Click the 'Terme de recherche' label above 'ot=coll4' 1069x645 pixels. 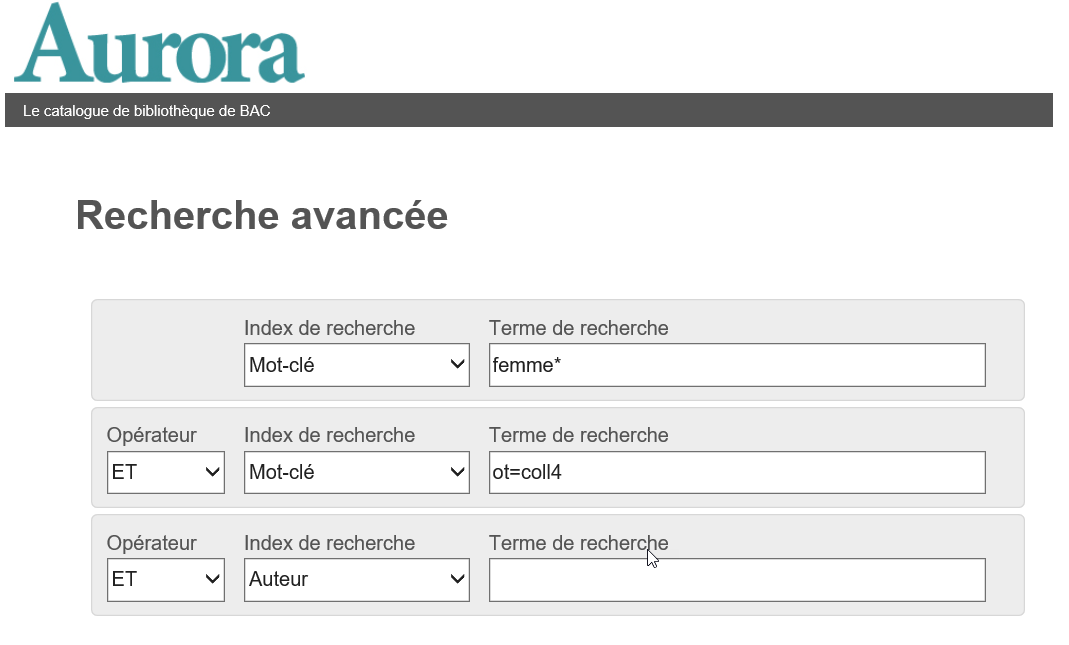point(578,435)
